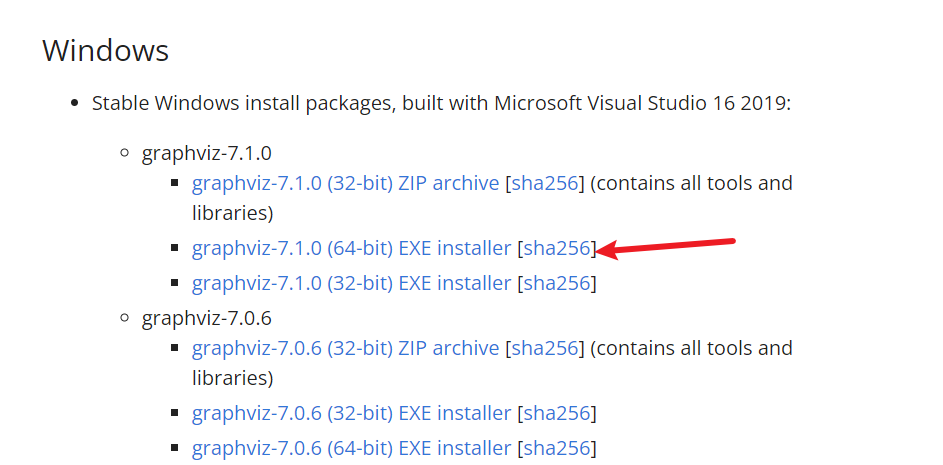Open graphviz-7.0.6 (32-bit) ZIP archive link
This screenshot has height=465, width=943.
point(345,348)
